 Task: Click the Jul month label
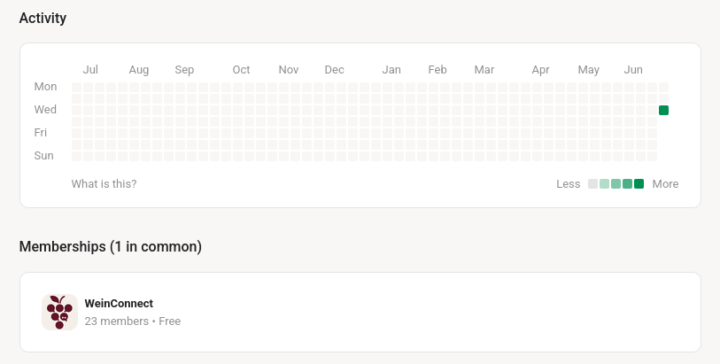click(x=90, y=69)
